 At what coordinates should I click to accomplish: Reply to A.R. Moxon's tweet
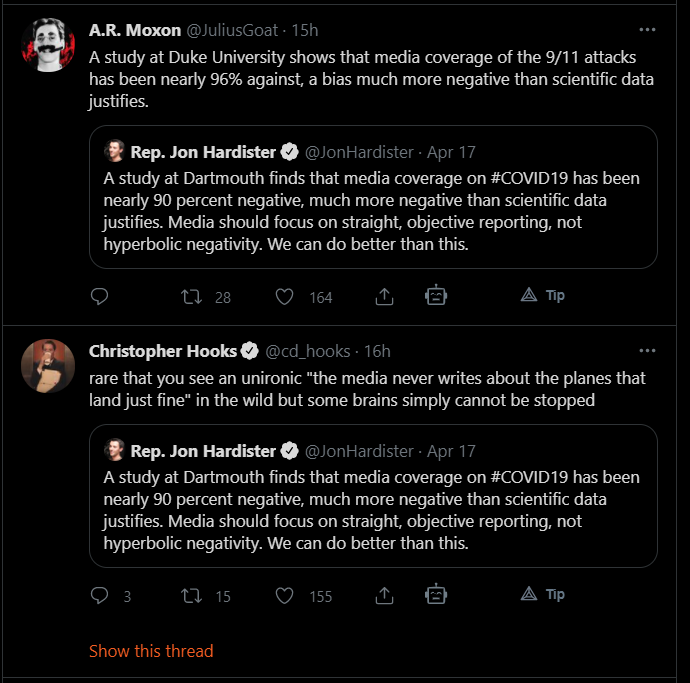click(99, 296)
